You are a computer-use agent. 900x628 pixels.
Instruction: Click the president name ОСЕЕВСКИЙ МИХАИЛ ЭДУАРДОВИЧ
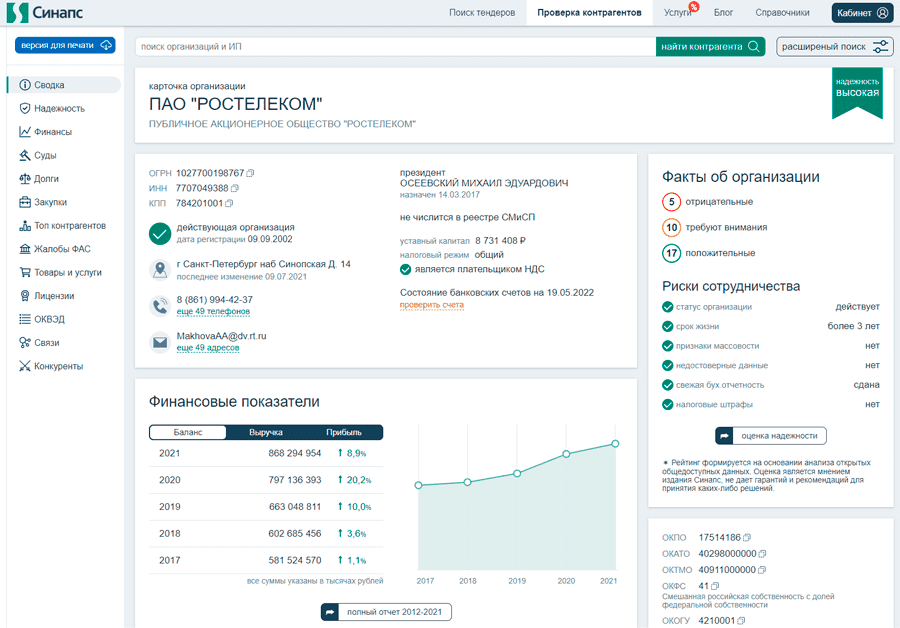(484, 183)
